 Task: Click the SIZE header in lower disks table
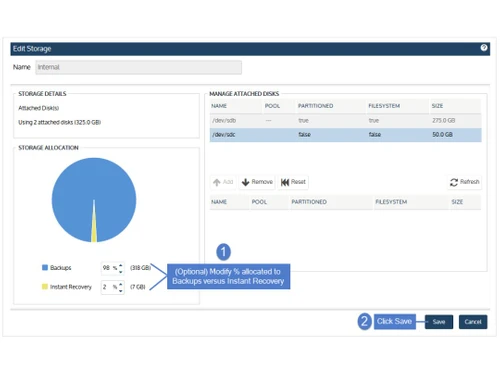457,202
